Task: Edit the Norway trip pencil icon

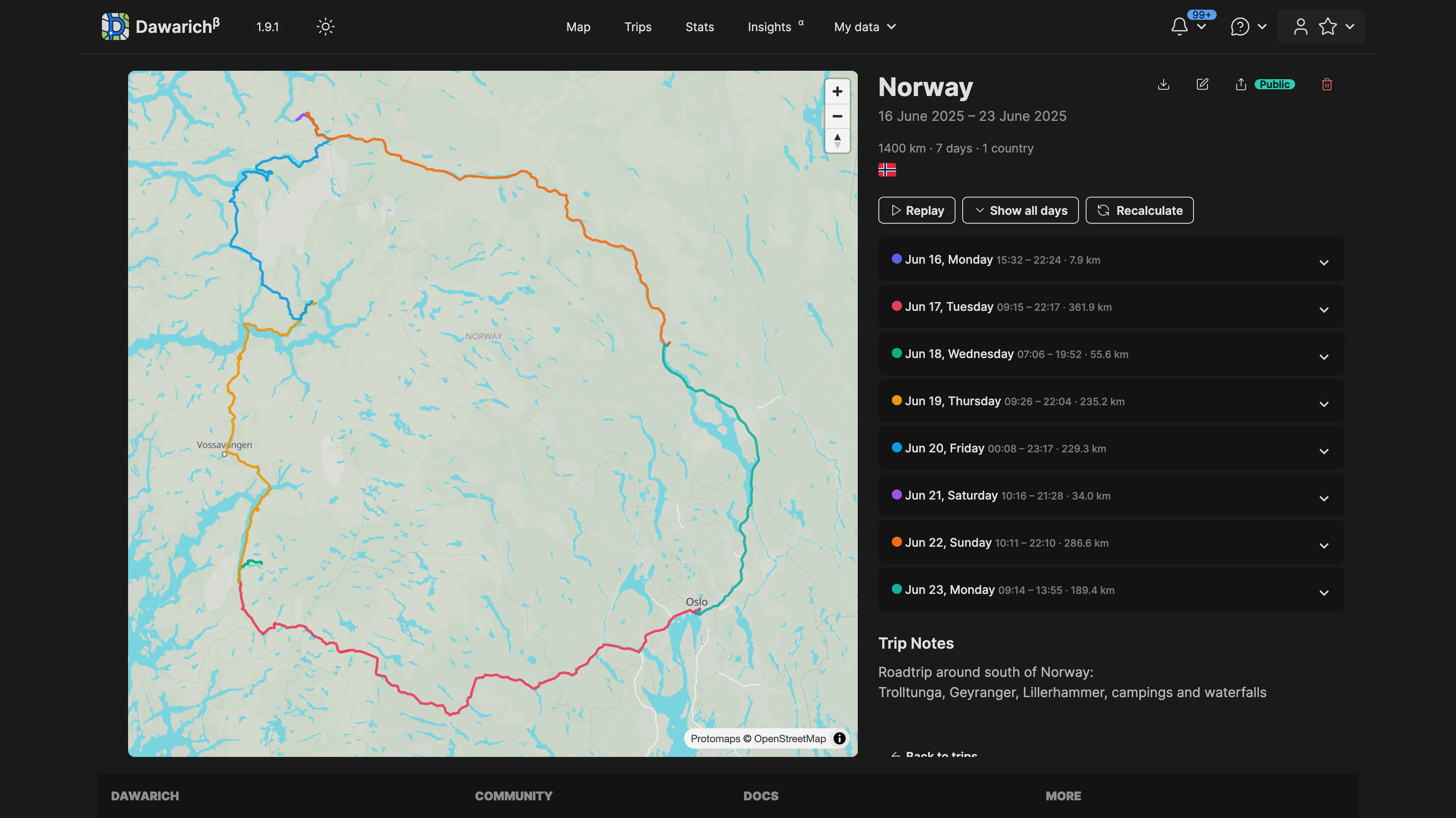Action: pyautogui.click(x=1202, y=84)
